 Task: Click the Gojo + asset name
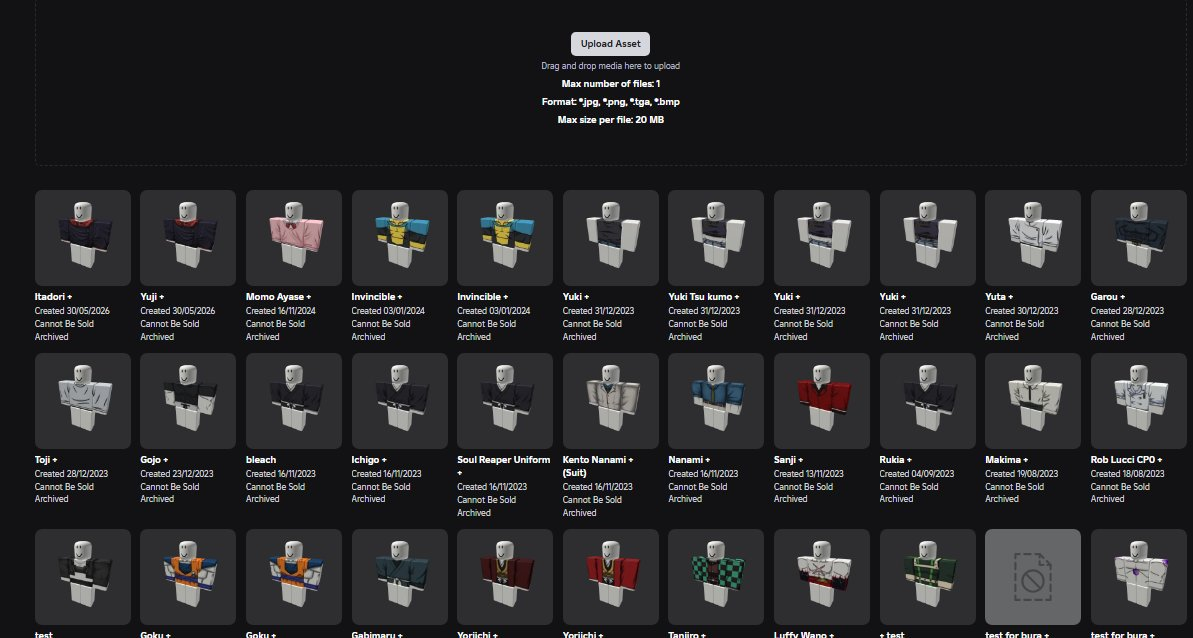(x=154, y=460)
